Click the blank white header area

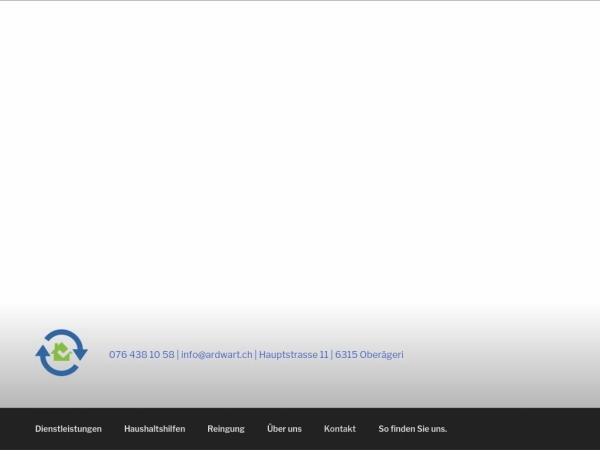pos(300,150)
